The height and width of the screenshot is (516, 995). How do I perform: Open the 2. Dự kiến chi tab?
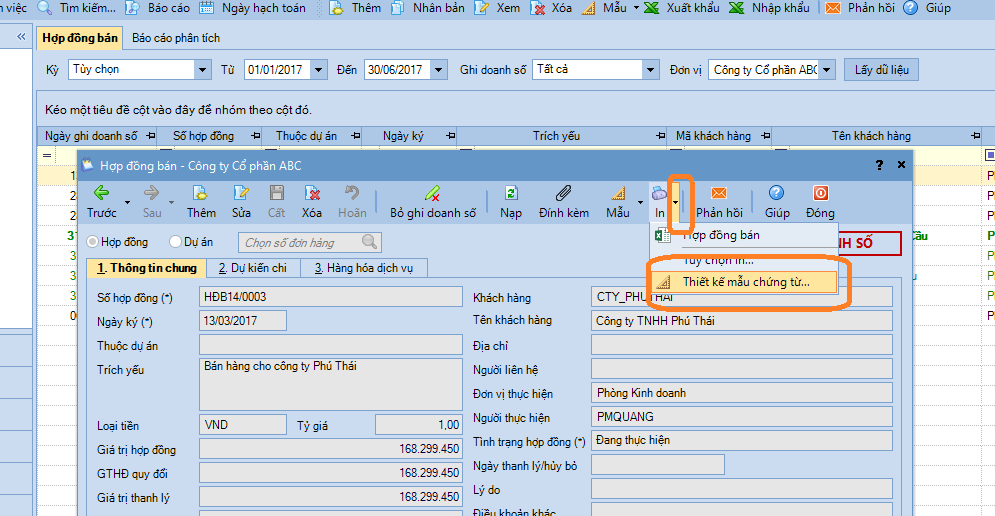point(253,268)
